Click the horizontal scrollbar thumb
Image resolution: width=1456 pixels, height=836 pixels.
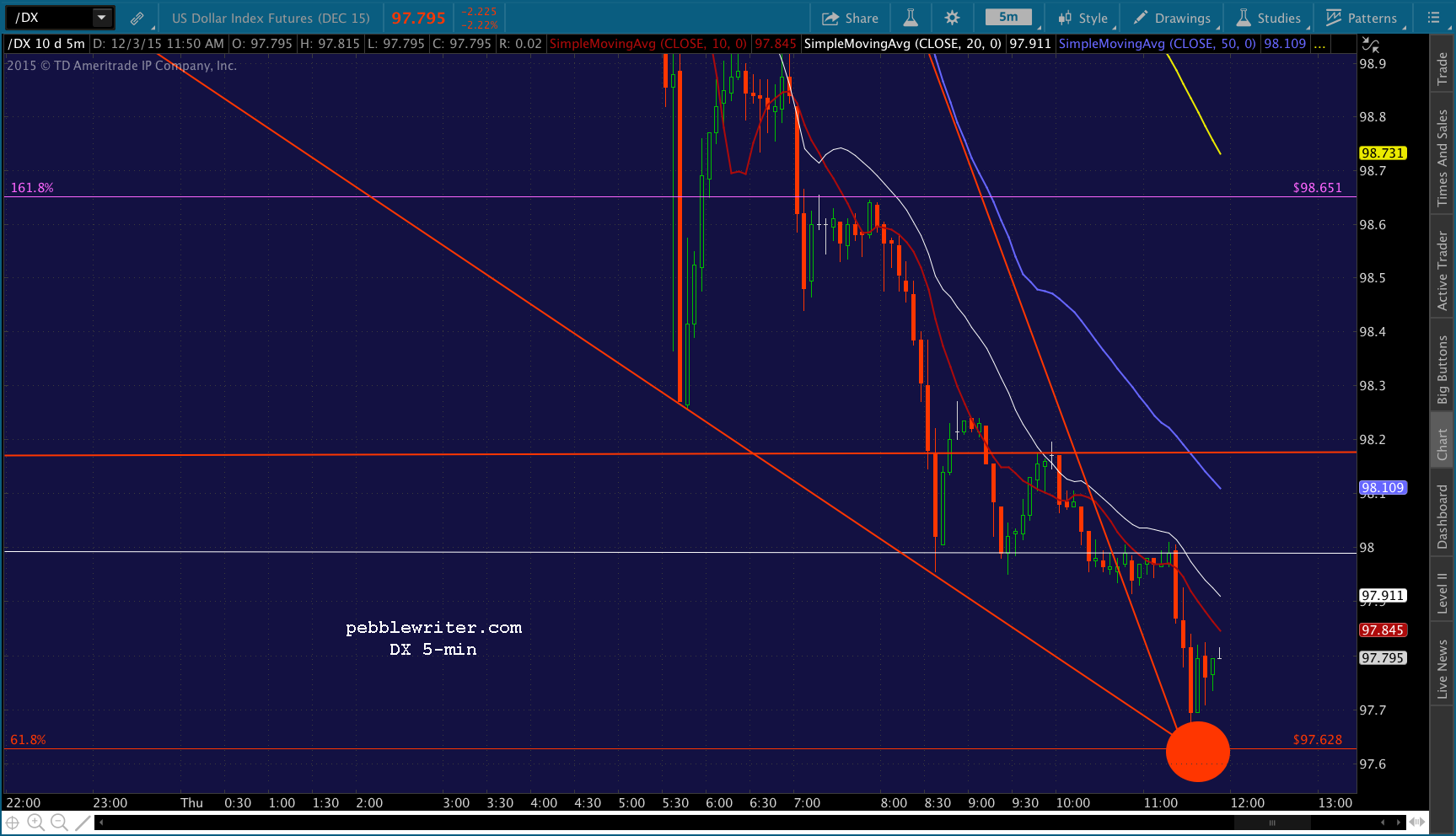tap(1272, 823)
